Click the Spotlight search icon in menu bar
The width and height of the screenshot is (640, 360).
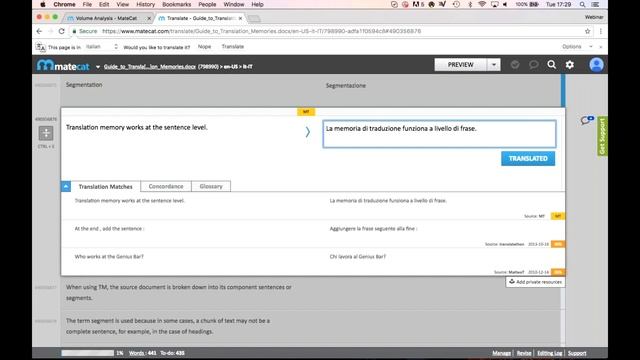click(x=582, y=4)
